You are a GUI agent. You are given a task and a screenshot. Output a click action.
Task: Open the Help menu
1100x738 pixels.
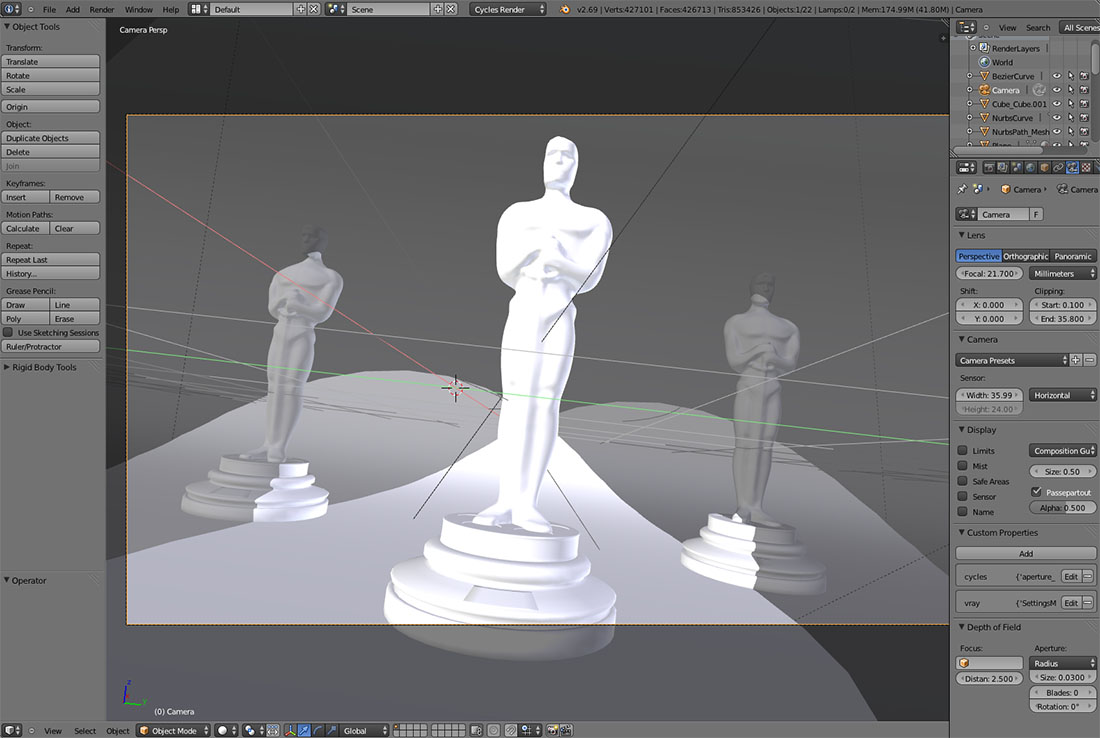[170, 9]
